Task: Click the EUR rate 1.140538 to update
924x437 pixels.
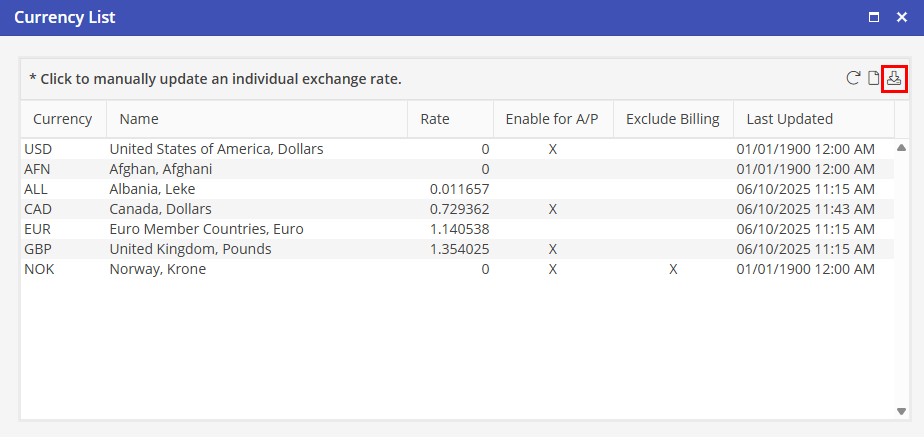Action: [459, 229]
